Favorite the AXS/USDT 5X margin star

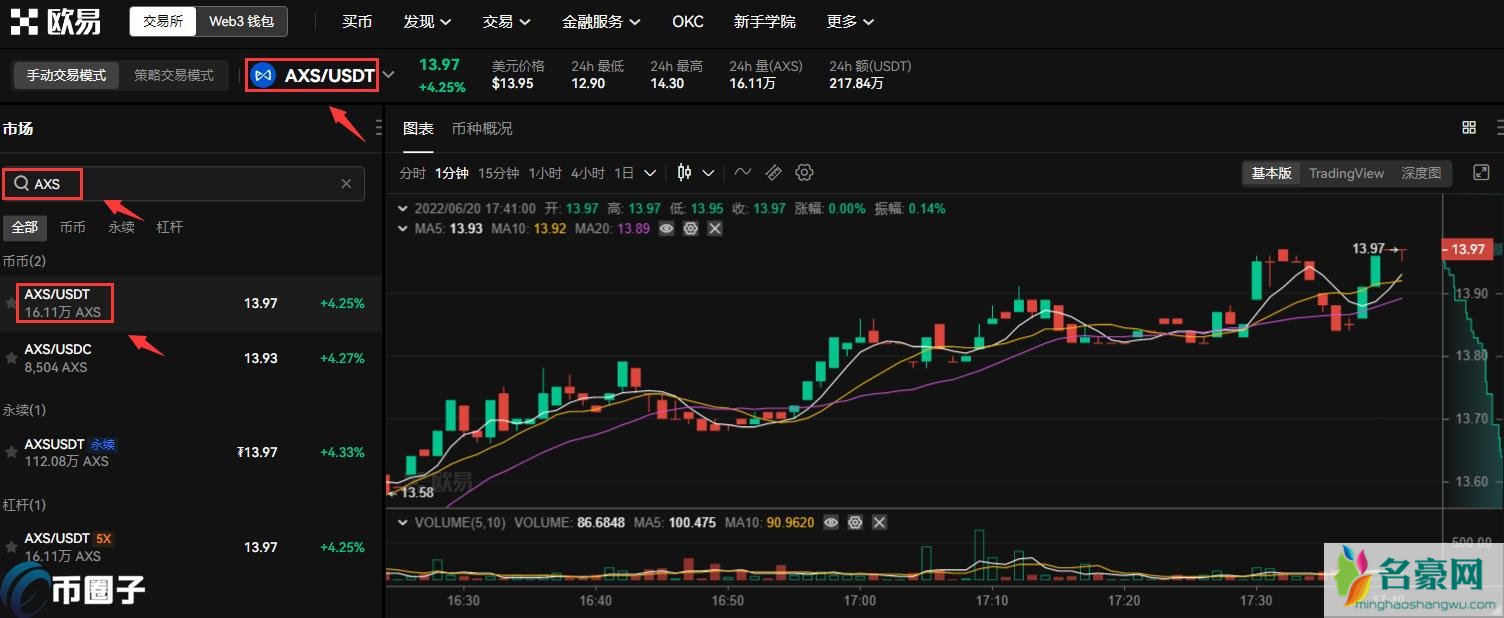pos(11,547)
